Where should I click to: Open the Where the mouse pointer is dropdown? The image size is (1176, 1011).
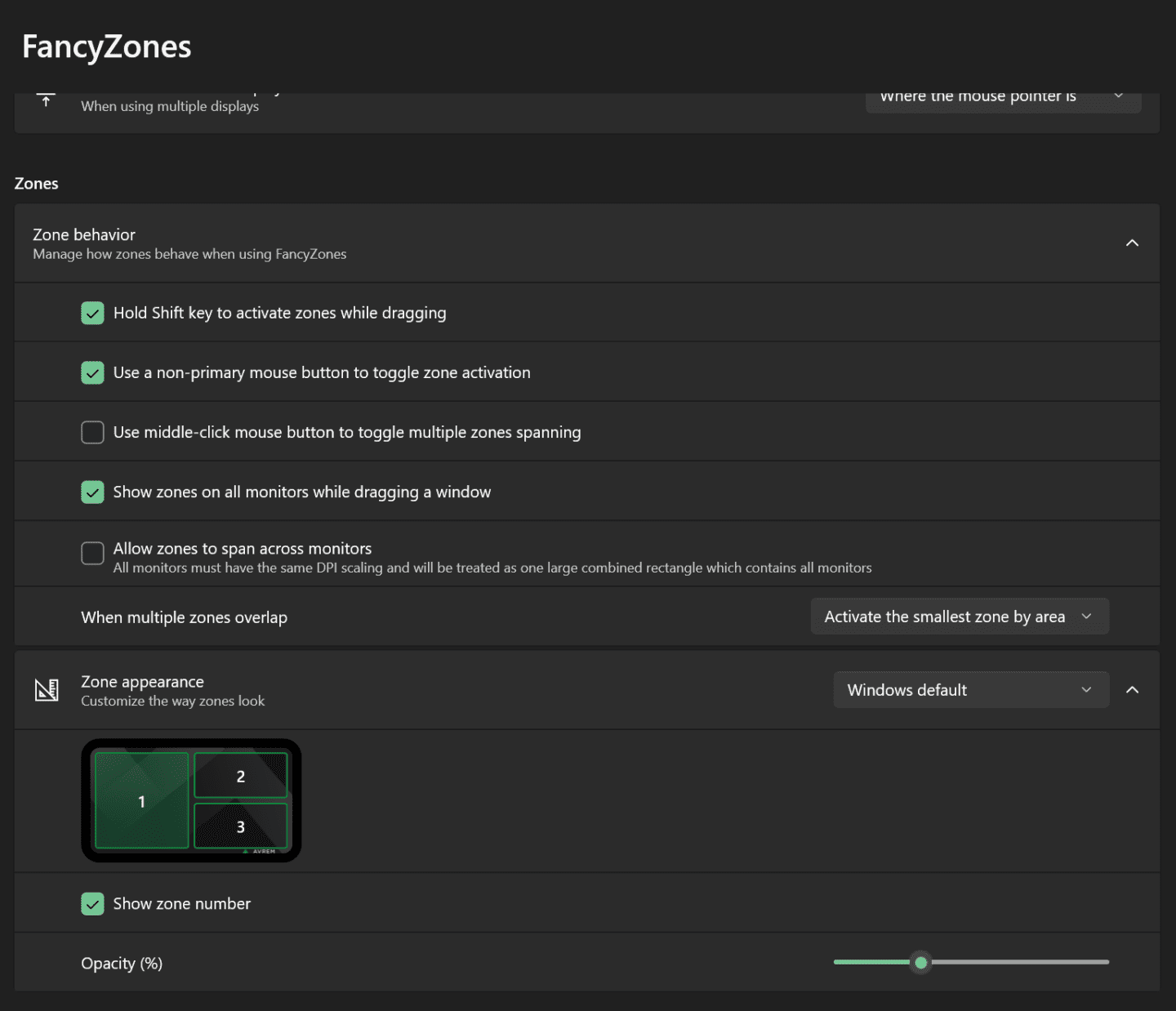(1003, 96)
